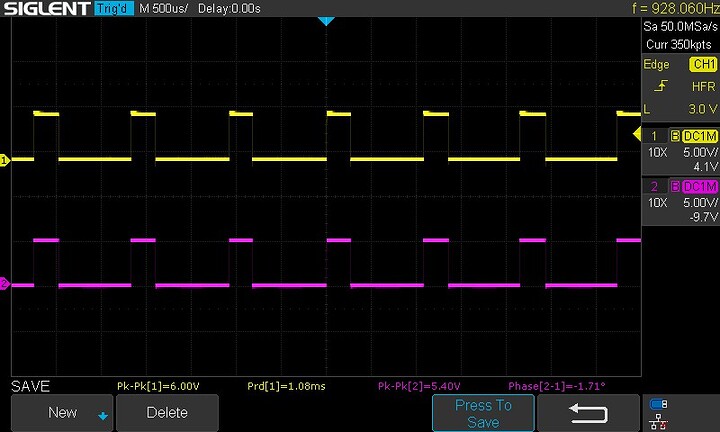The width and height of the screenshot is (720, 432).
Task: Click the CH1 trigger source label
Action: pos(703,64)
